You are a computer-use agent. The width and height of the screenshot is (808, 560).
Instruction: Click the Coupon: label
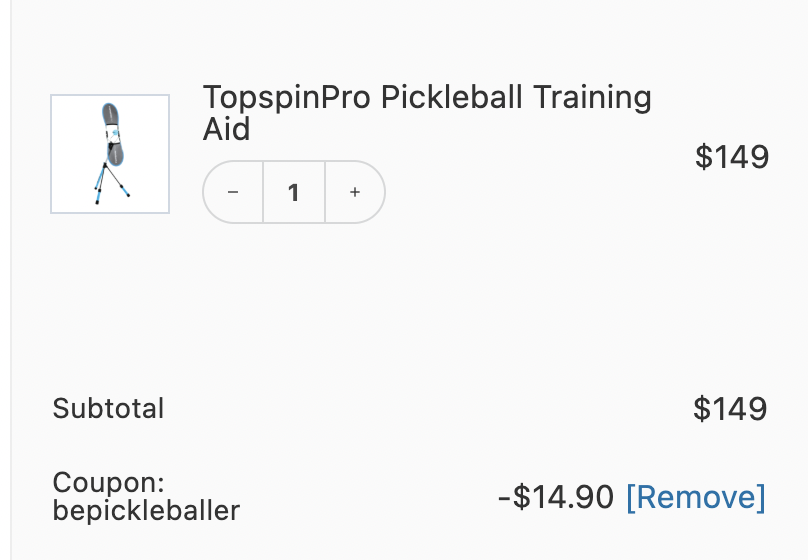coord(108,481)
